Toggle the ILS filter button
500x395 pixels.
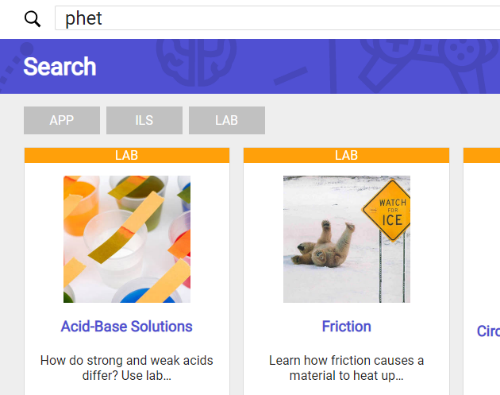click(144, 120)
